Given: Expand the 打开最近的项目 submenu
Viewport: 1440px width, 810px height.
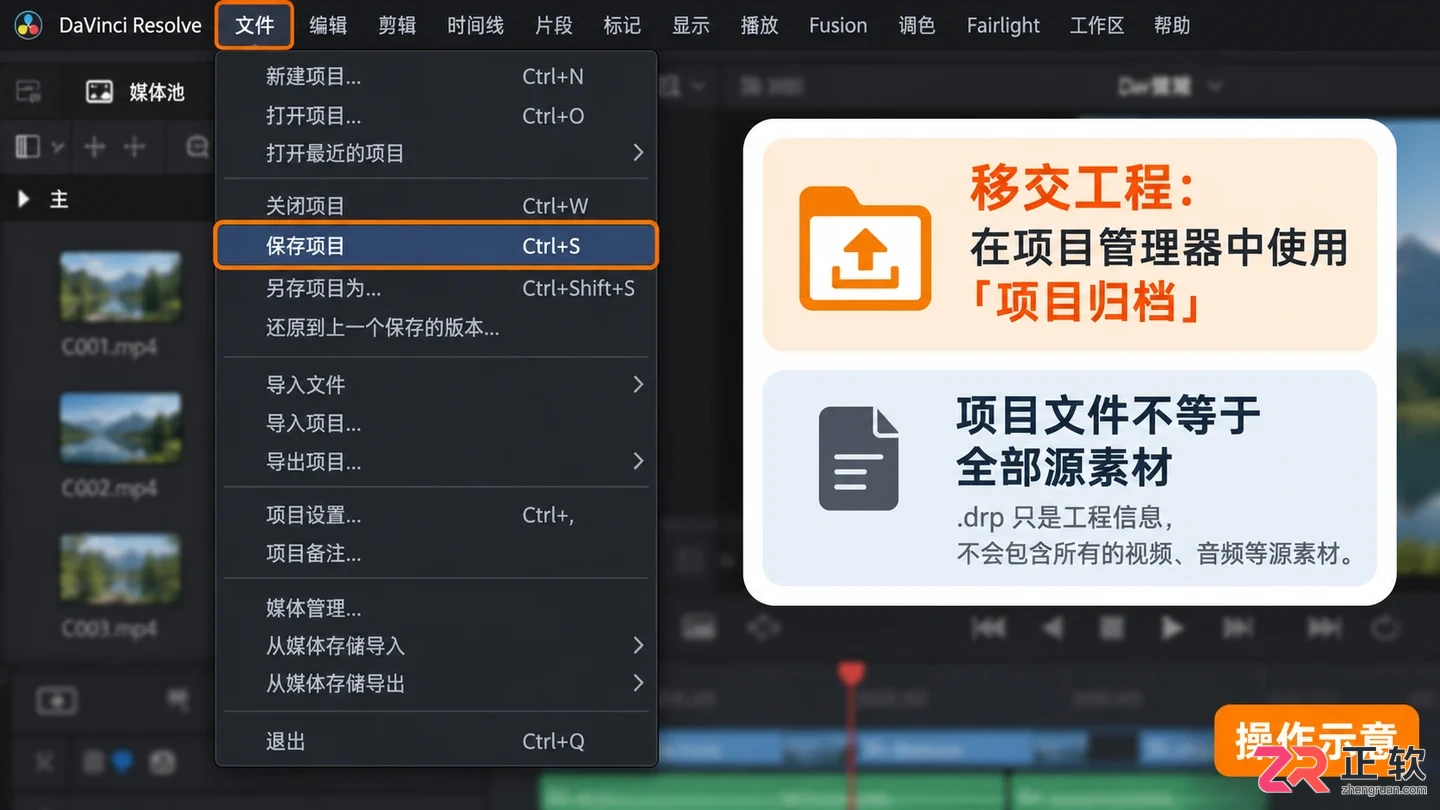Looking at the screenshot, I should click(638, 153).
